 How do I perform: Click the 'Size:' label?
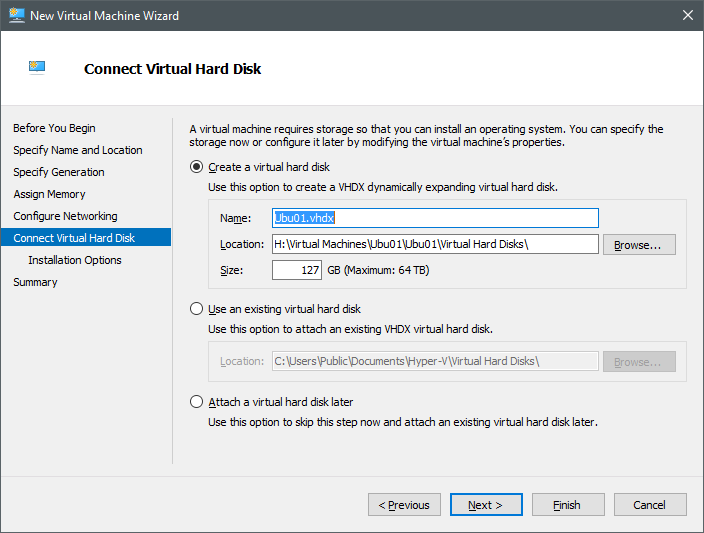tap(231, 270)
